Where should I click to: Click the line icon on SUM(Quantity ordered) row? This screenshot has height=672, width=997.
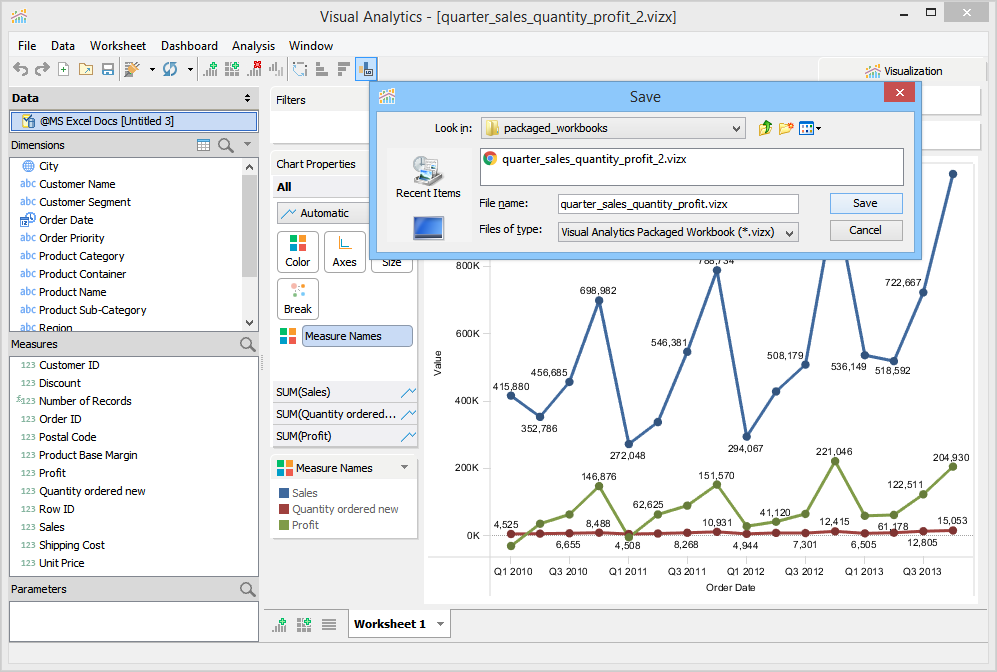click(x=408, y=415)
